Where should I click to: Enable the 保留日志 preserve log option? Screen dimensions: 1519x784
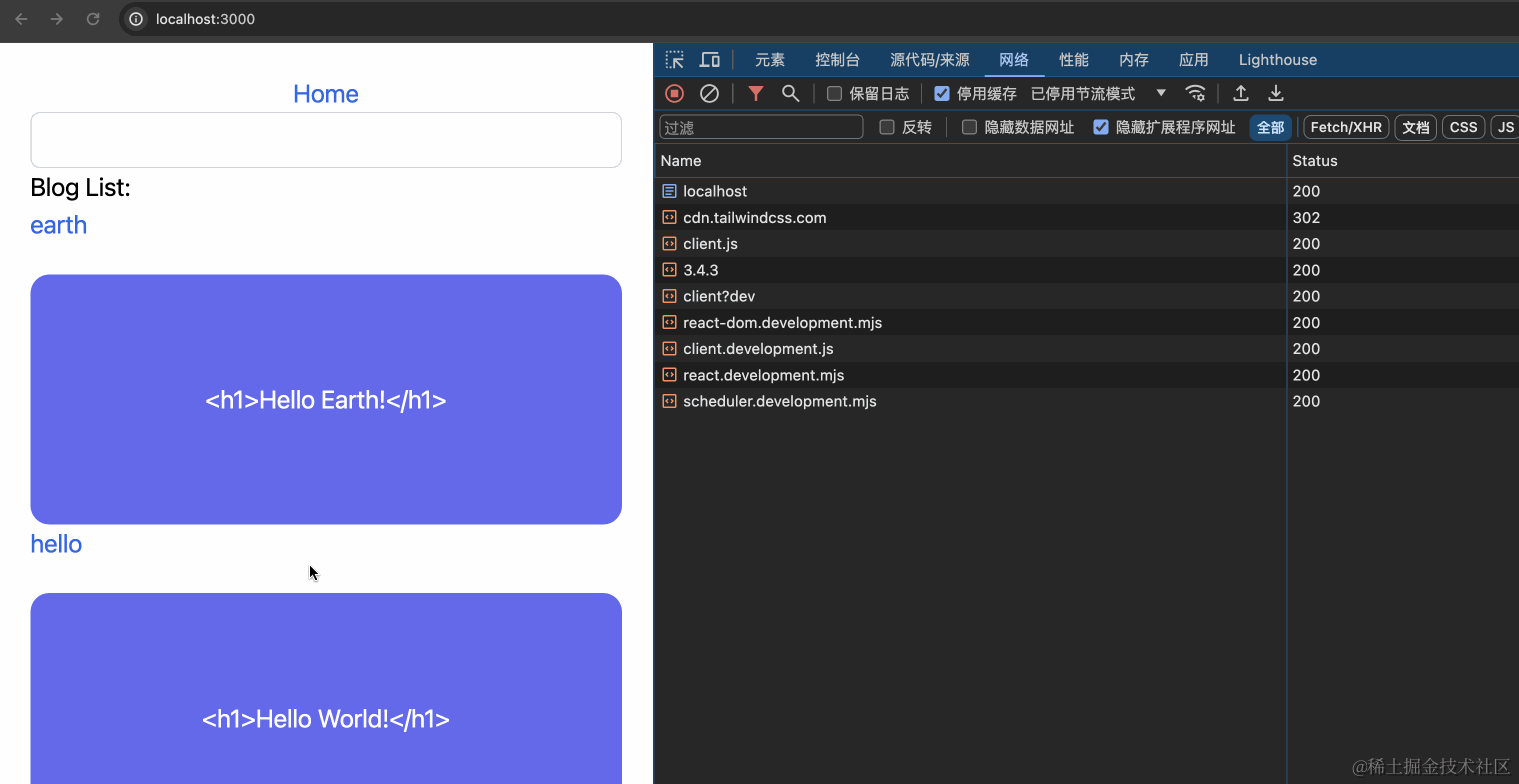[x=835, y=92]
